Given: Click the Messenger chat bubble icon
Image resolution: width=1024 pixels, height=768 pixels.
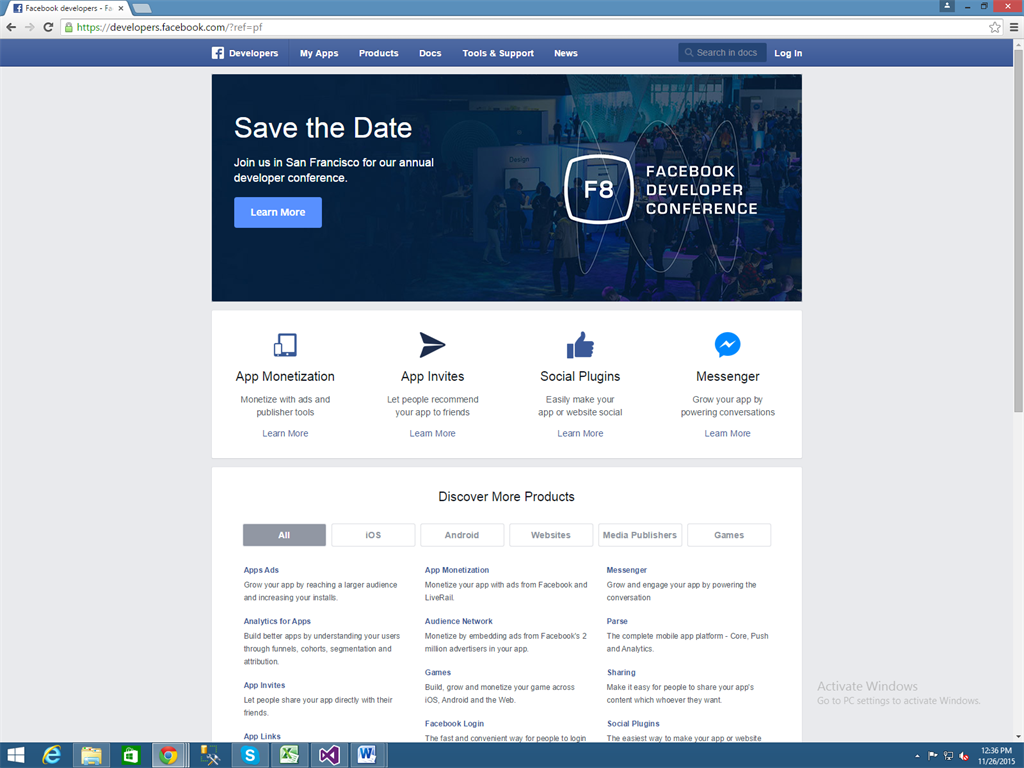Looking at the screenshot, I should [x=728, y=345].
